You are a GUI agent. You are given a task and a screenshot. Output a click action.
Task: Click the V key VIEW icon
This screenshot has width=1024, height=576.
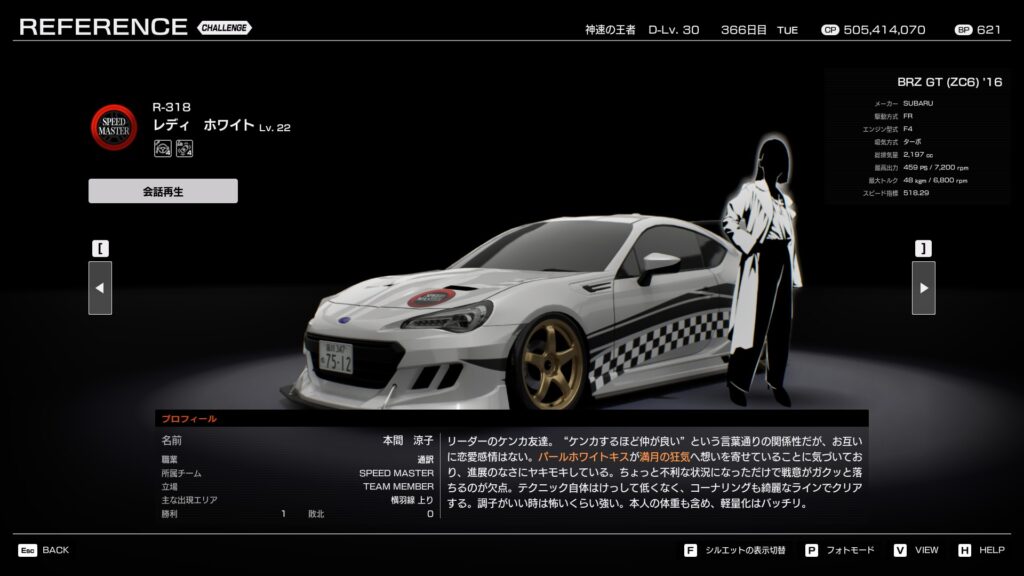pos(900,550)
